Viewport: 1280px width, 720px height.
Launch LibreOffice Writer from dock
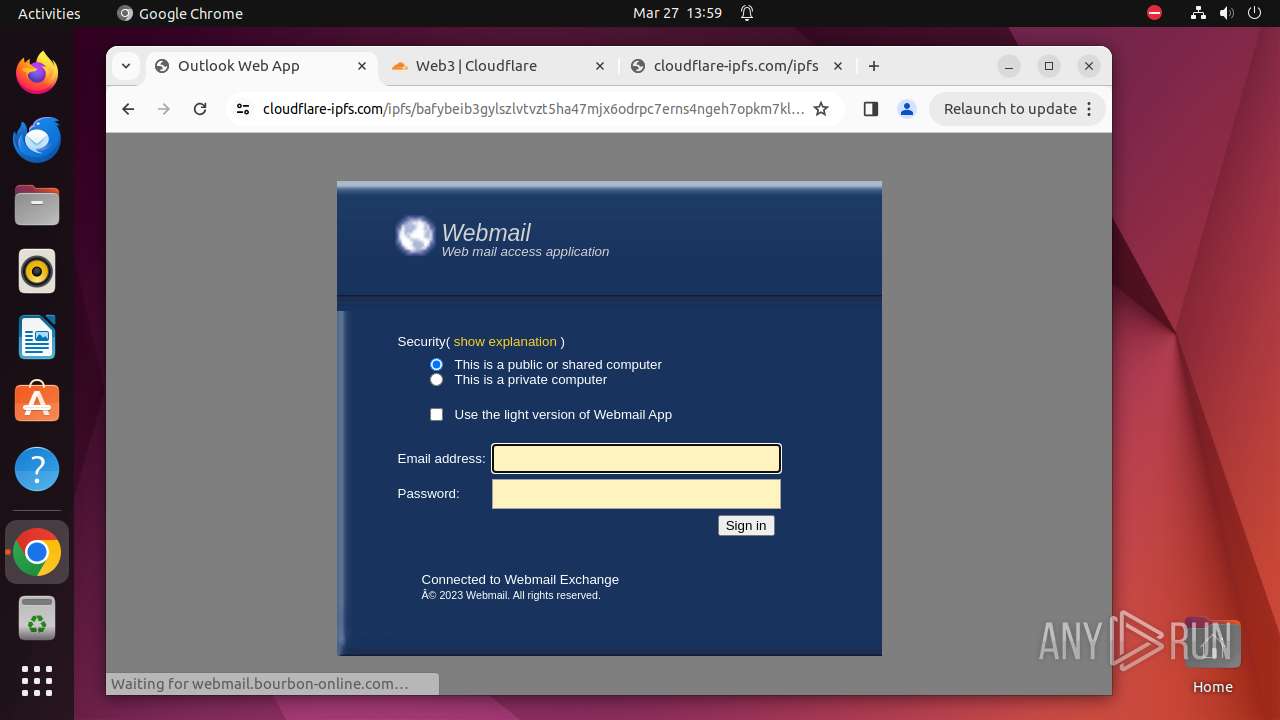(37, 337)
